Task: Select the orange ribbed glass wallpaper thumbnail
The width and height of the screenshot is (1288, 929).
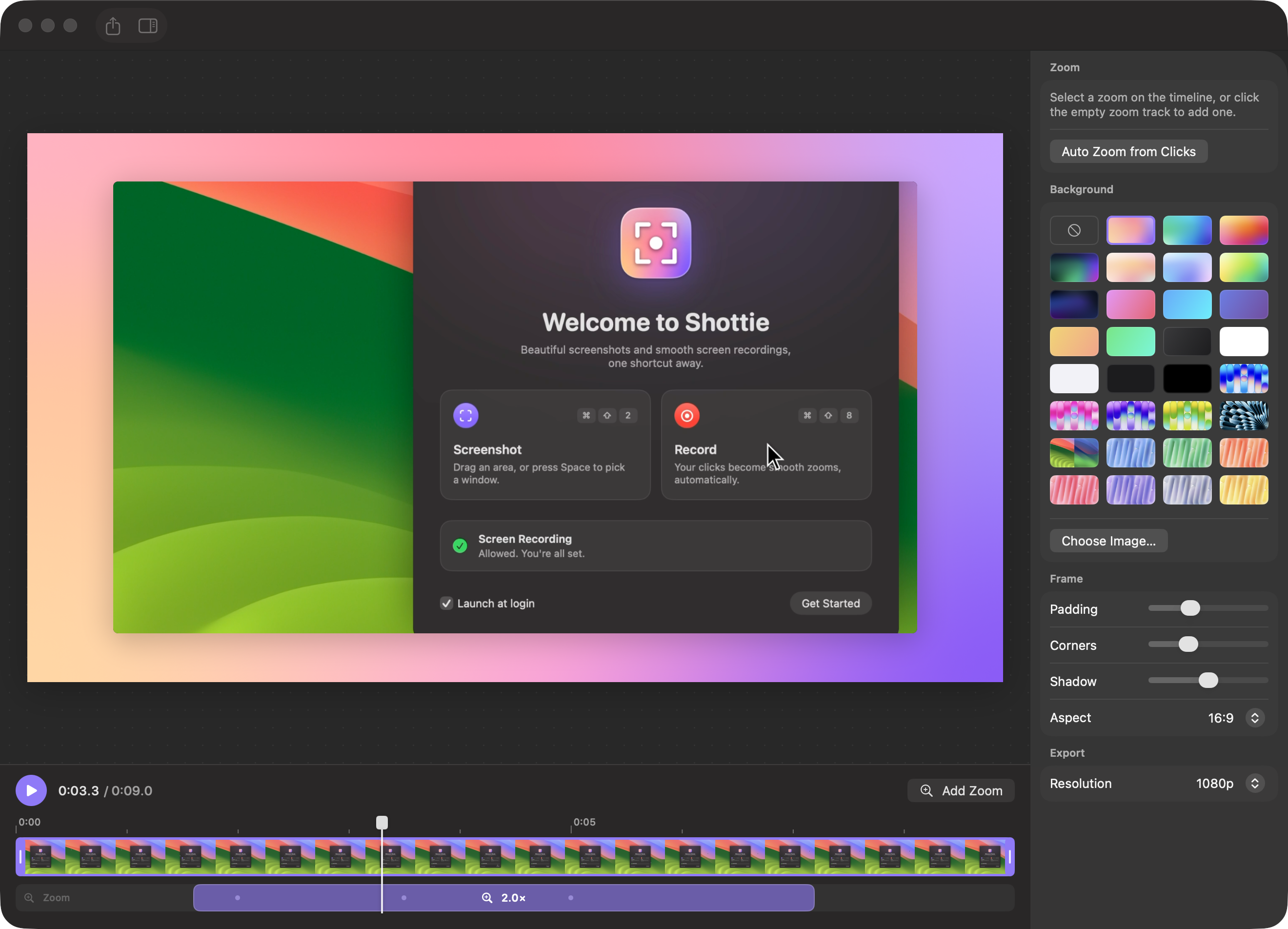Action: (1244, 453)
